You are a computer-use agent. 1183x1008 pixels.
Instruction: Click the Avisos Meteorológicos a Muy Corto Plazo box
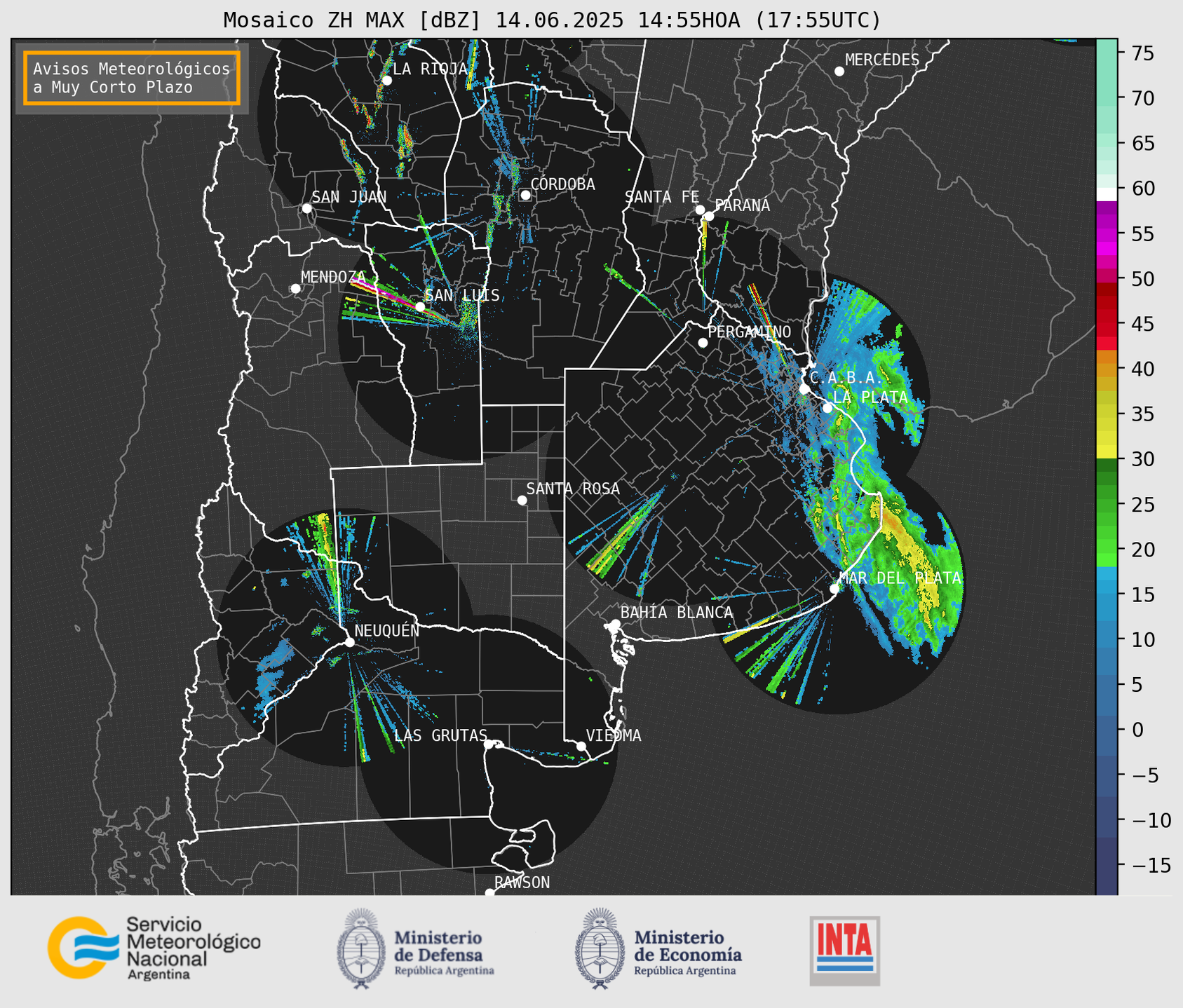pos(132,78)
